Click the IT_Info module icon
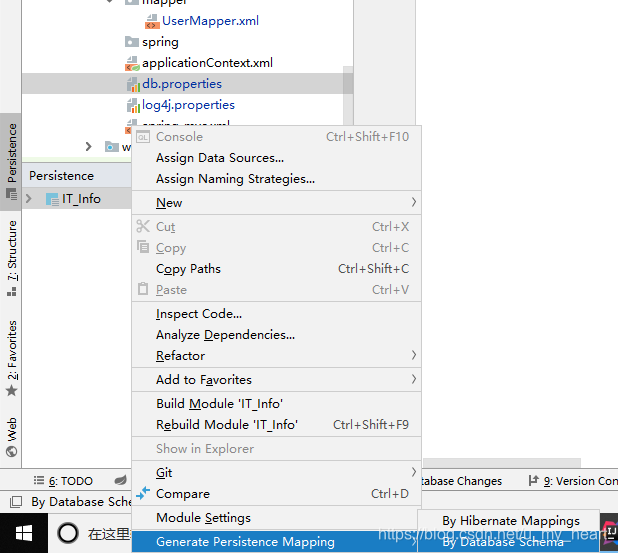 point(52,199)
